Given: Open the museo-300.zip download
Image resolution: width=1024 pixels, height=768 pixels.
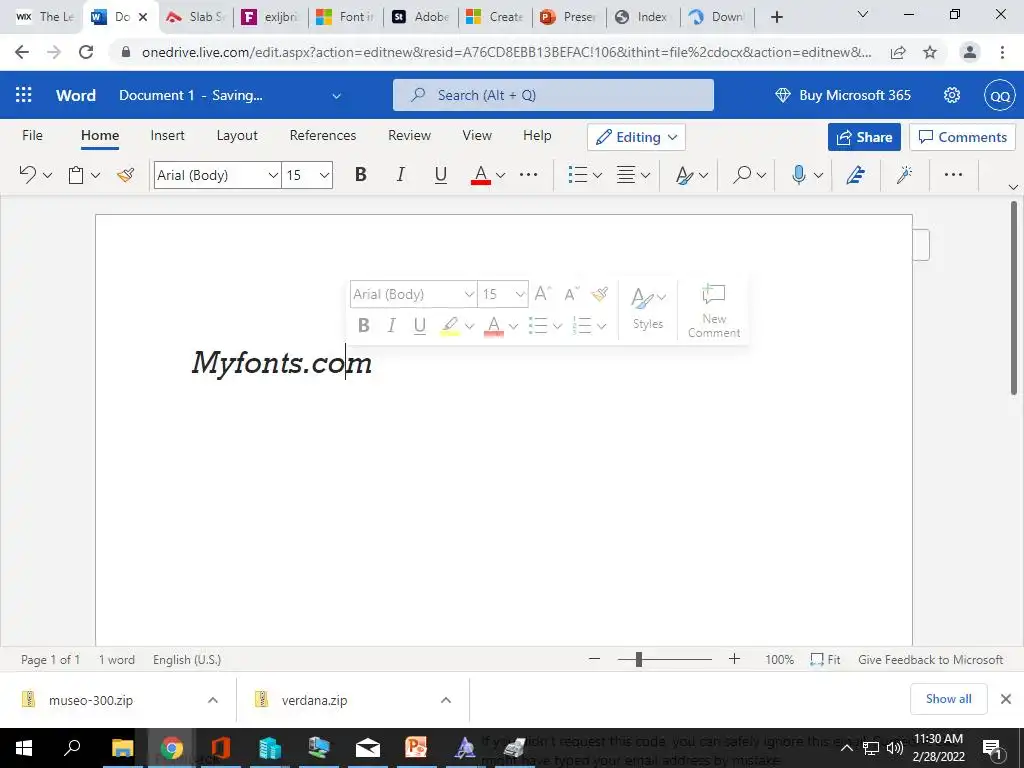Looking at the screenshot, I should point(90,700).
